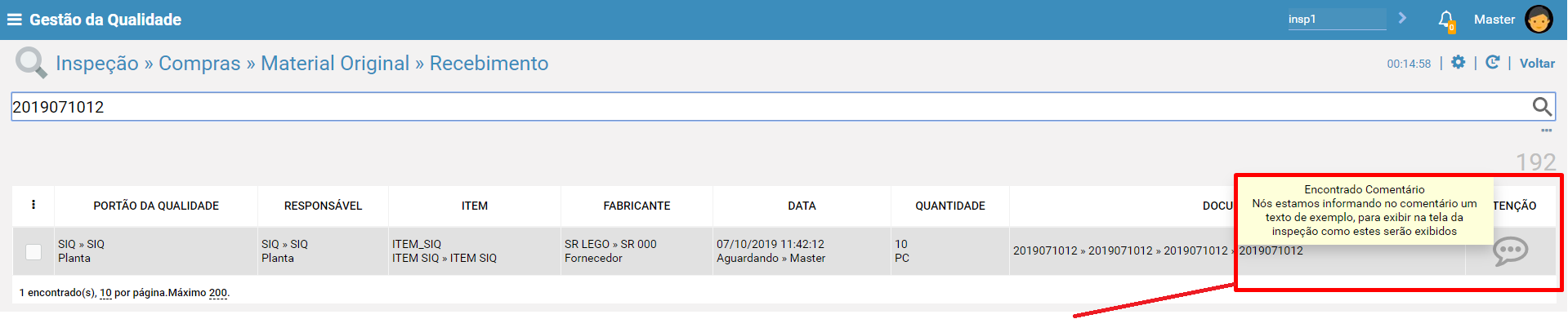Click the arrow next to insp1 field
The height and width of the screenshot is (319, 1568).
click(1402, 18)
